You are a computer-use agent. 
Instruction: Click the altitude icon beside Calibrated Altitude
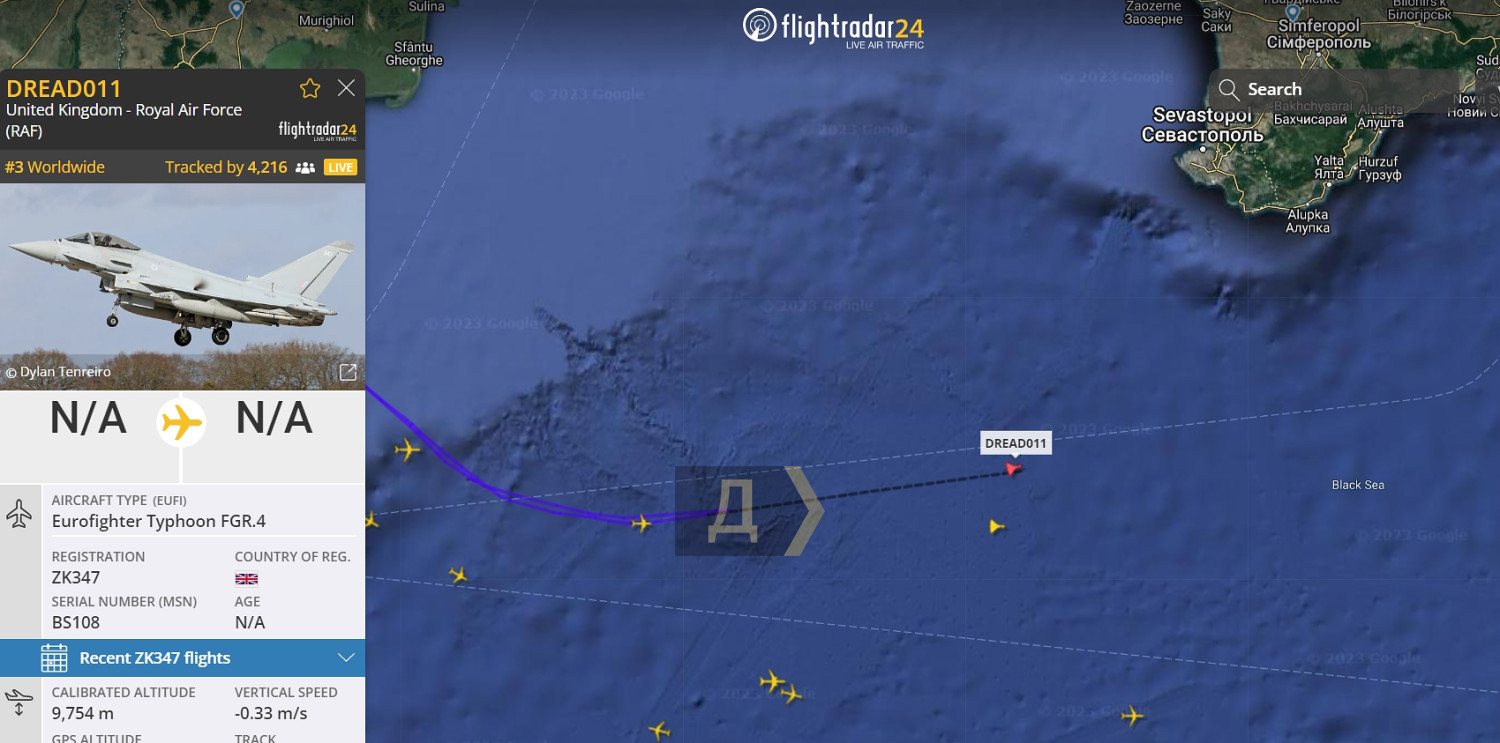19,702
